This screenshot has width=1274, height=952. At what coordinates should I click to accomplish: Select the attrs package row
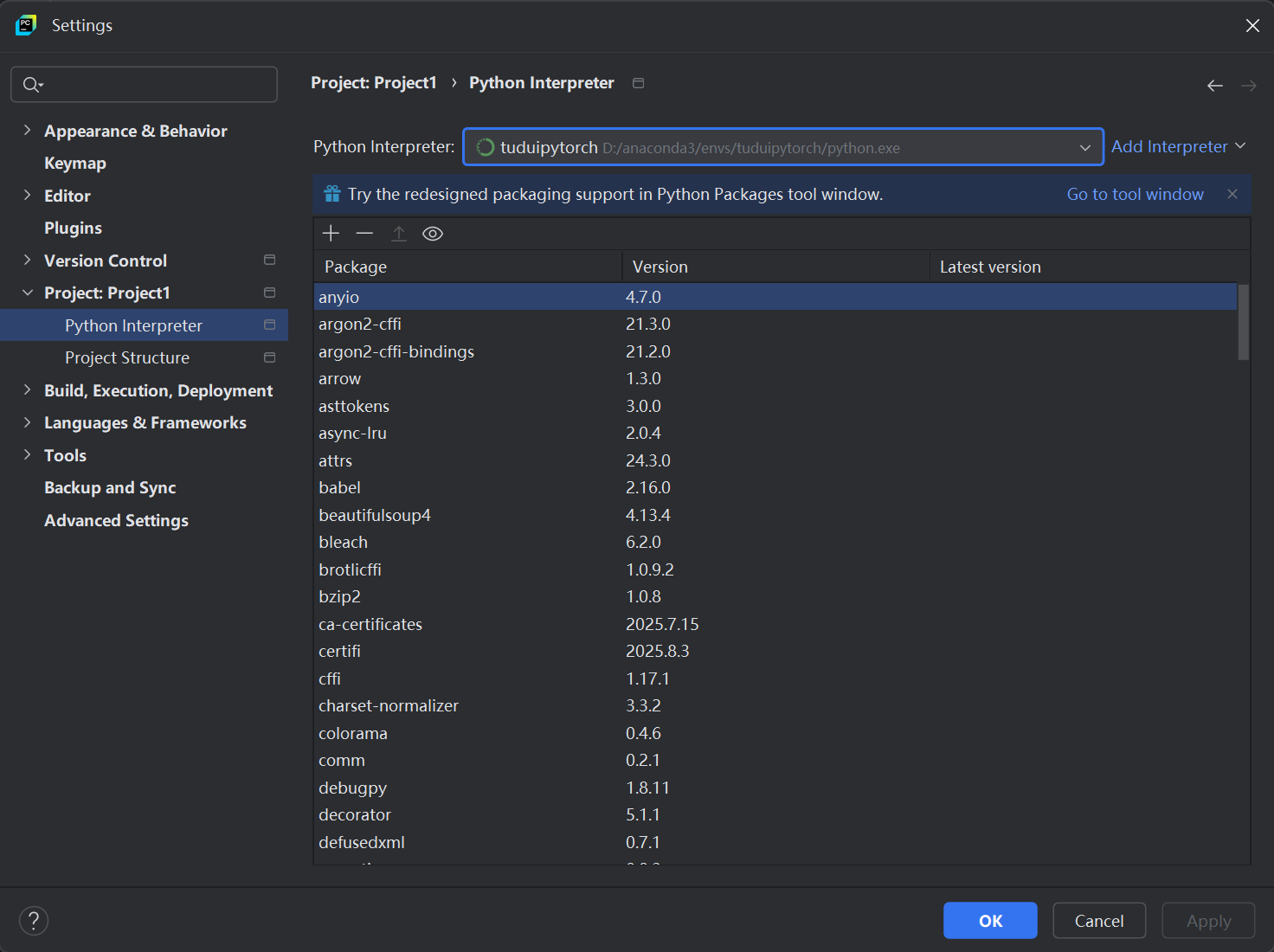775,460
